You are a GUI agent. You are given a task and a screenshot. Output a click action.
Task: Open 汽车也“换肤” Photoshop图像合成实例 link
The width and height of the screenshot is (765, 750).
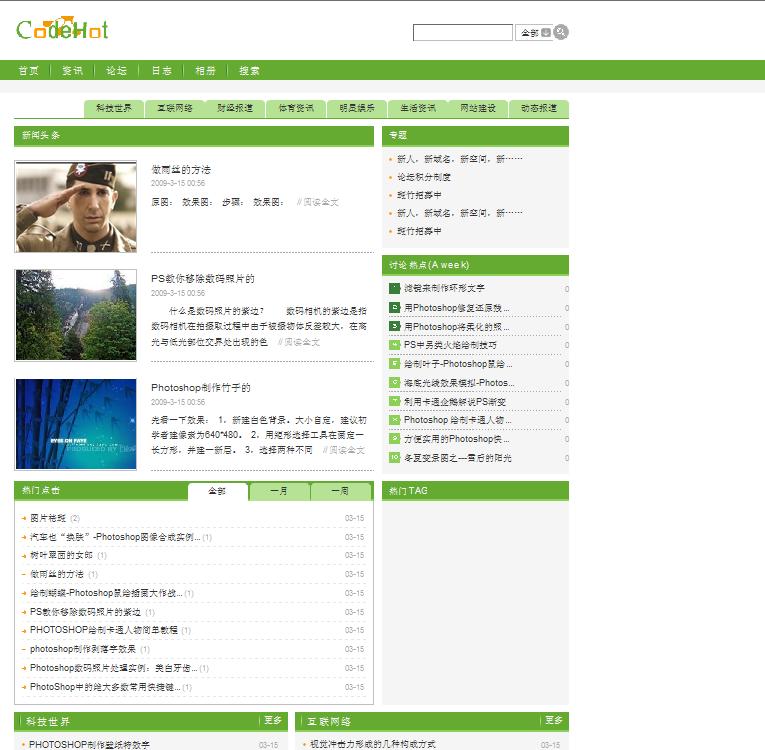pyautogui.click(x=115, y=537)
